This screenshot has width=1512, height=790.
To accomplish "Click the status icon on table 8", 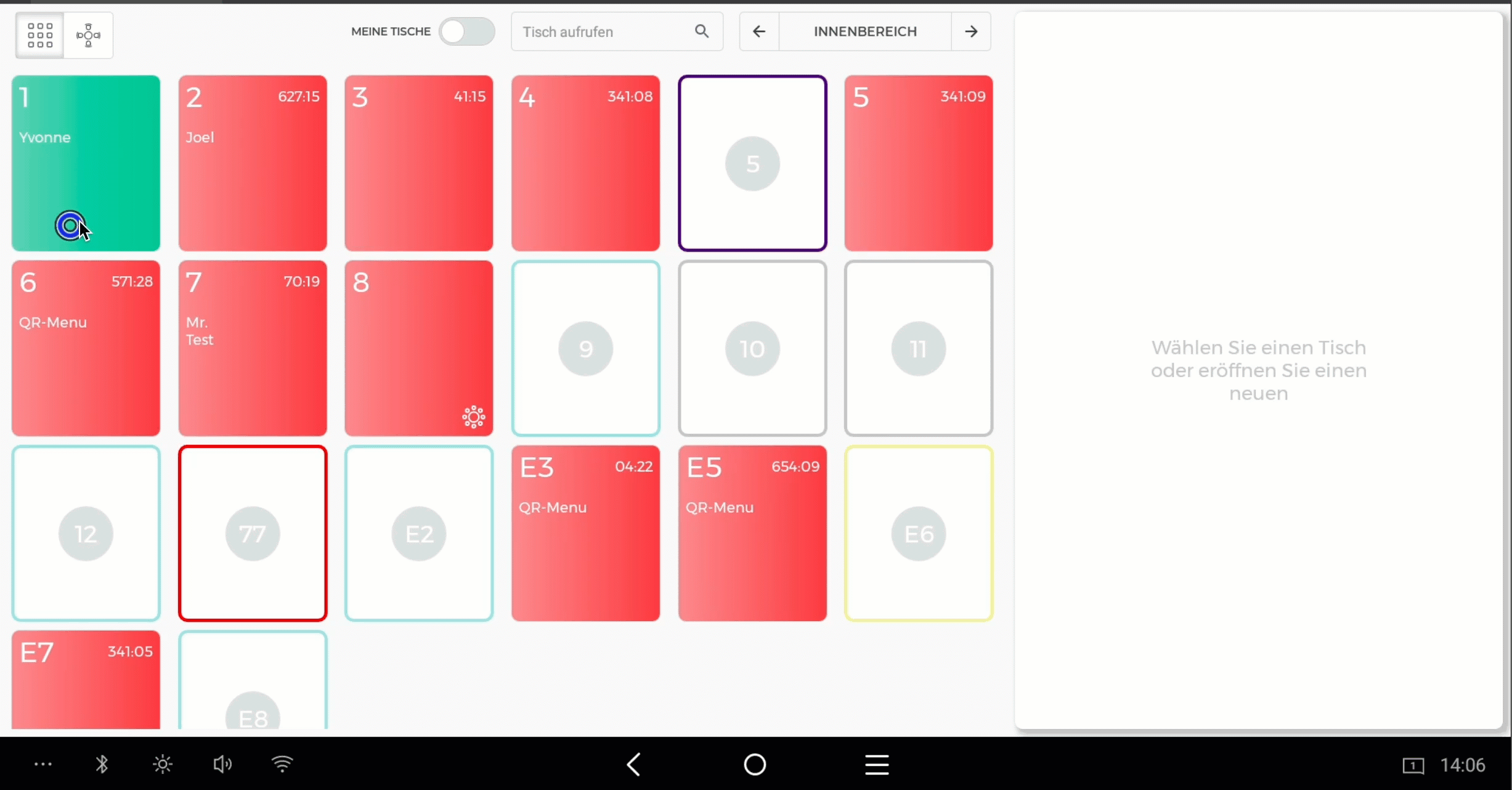I will coord(473,417).
